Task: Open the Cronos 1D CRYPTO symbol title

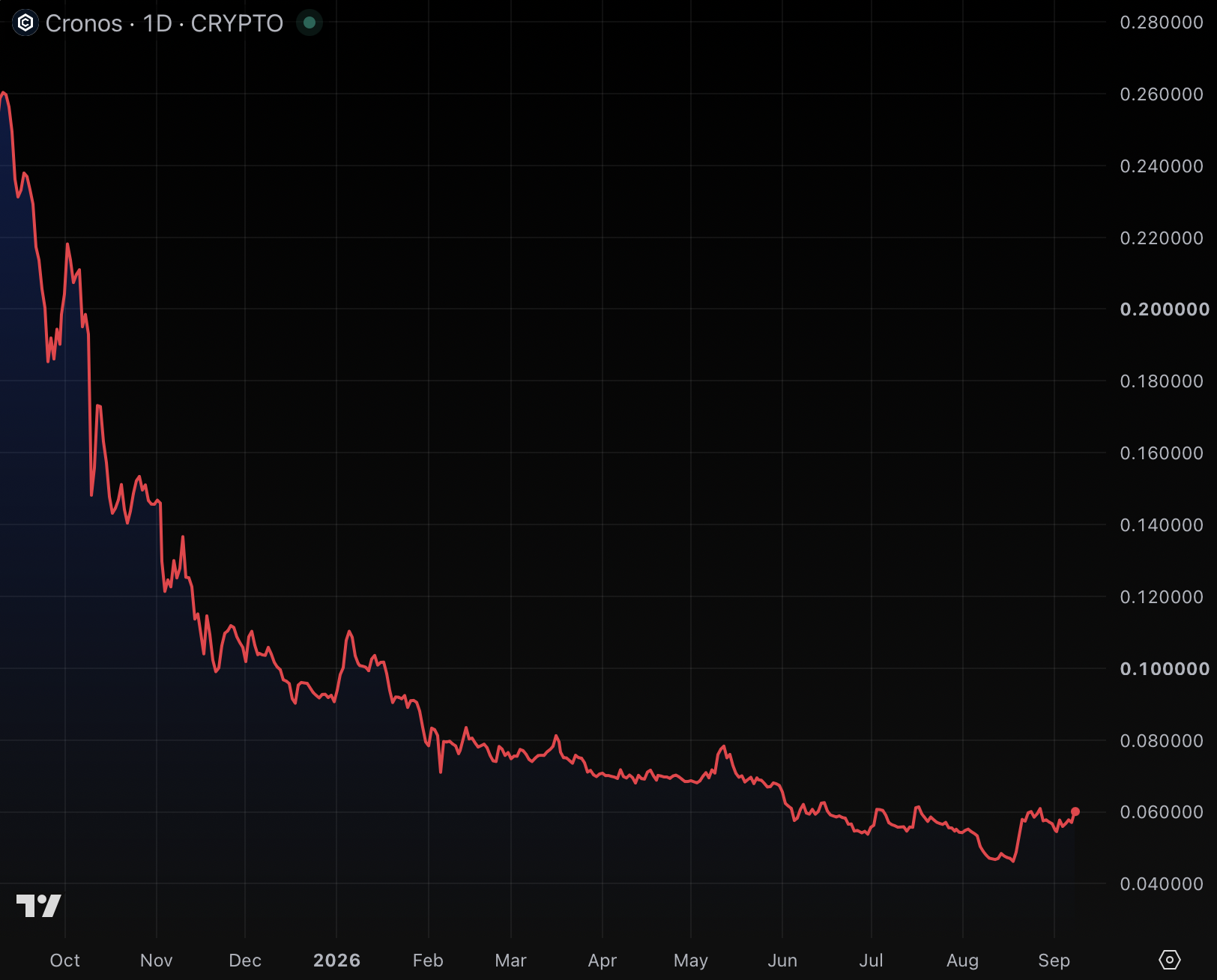Action: 164,23
